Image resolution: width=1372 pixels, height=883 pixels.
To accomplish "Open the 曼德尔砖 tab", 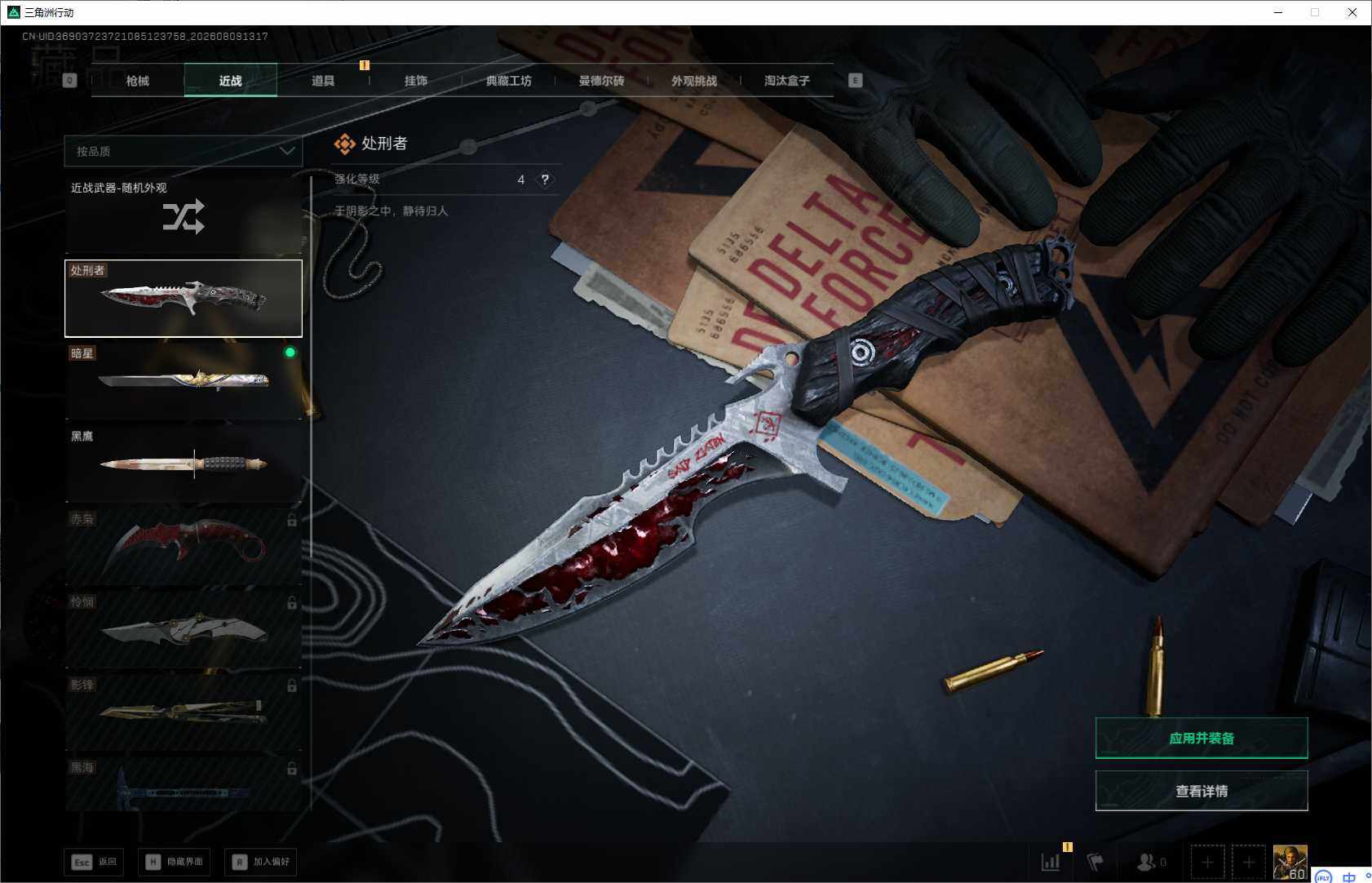I will click(601, 81).
